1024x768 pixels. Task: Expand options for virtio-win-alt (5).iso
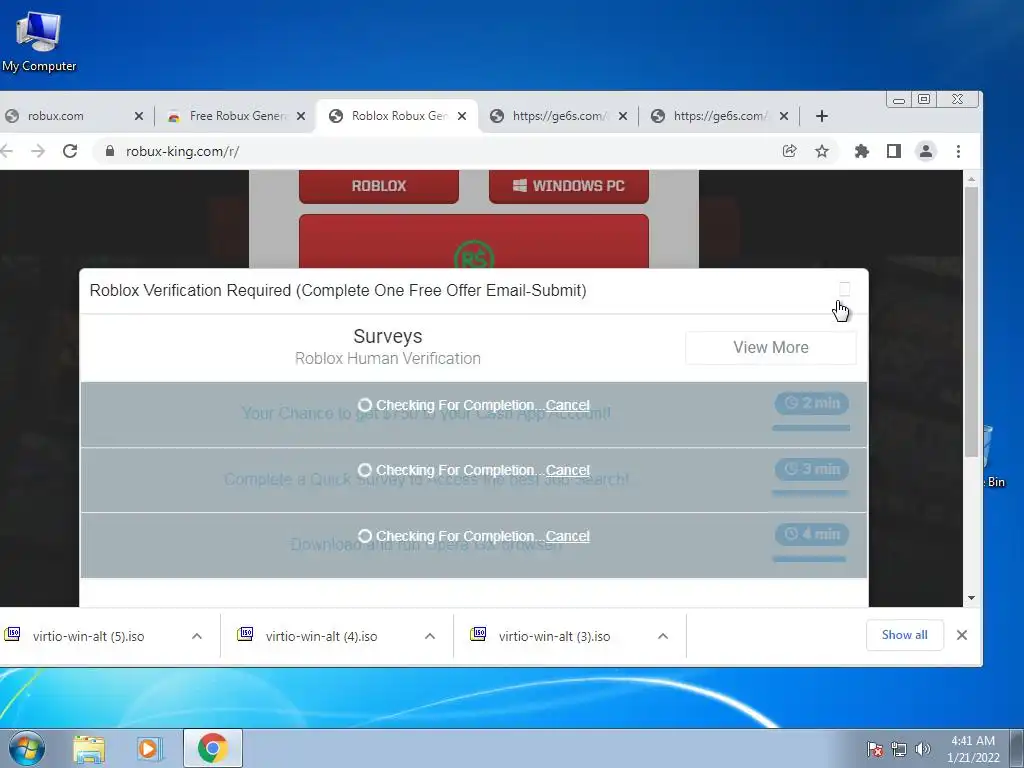197,636
